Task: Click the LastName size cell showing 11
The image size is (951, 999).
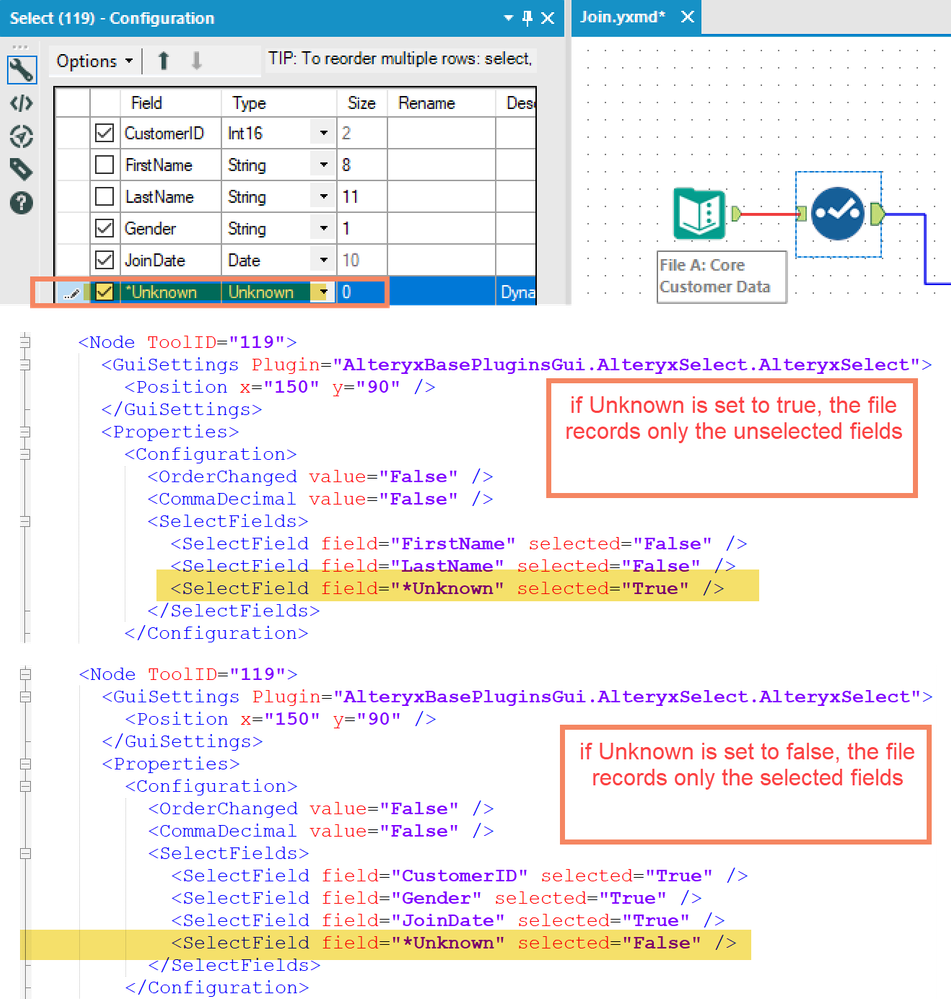Action: pos(362,196)
